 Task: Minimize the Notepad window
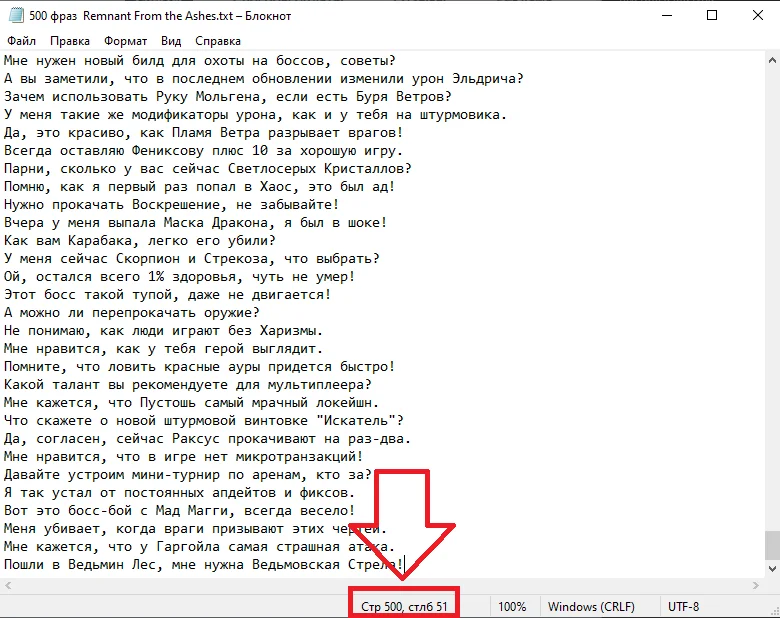pyautogui.click(x=667, y=15)
